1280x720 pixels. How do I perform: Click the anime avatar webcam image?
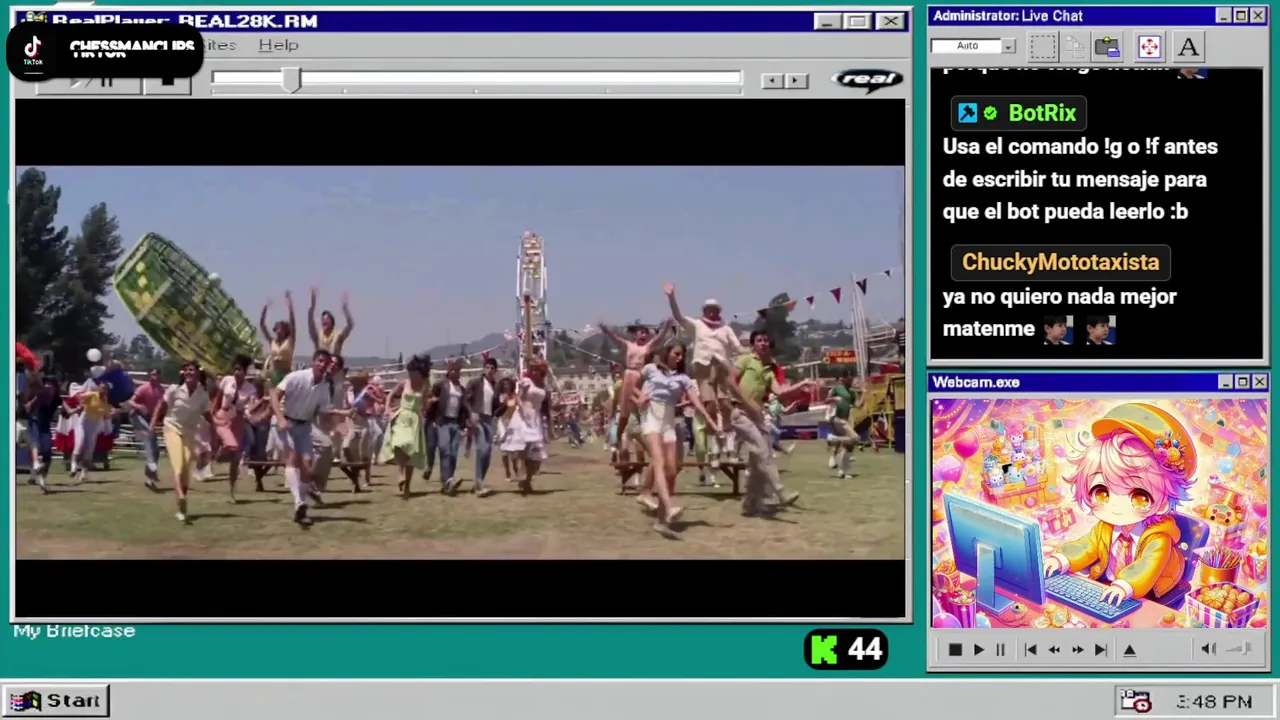point(1099,514)
